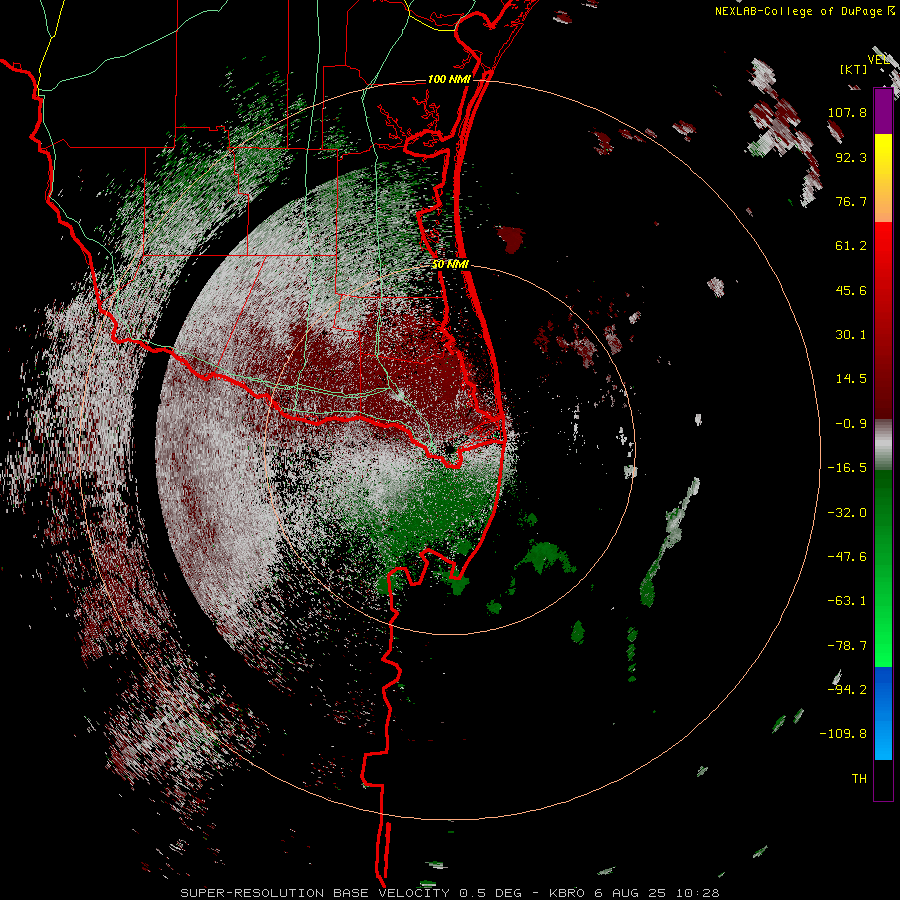The height and width of the screenshot is (900, 900).
Task: Click the -0.9 velocity scale label
Action: [x=851, y=424]
